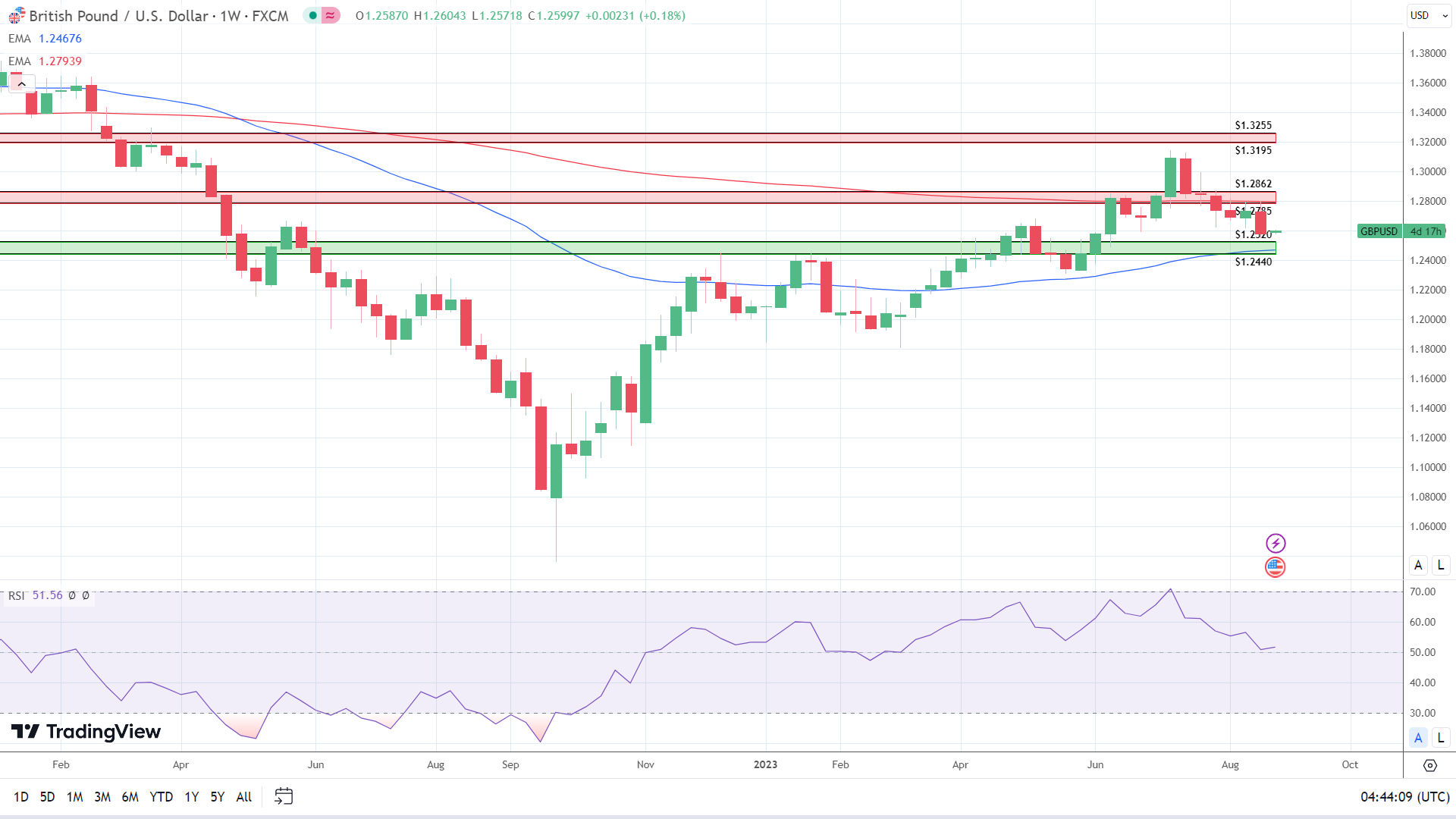
Task: Click the GBP/USD flag symbol icon
Action: point(16,16)
